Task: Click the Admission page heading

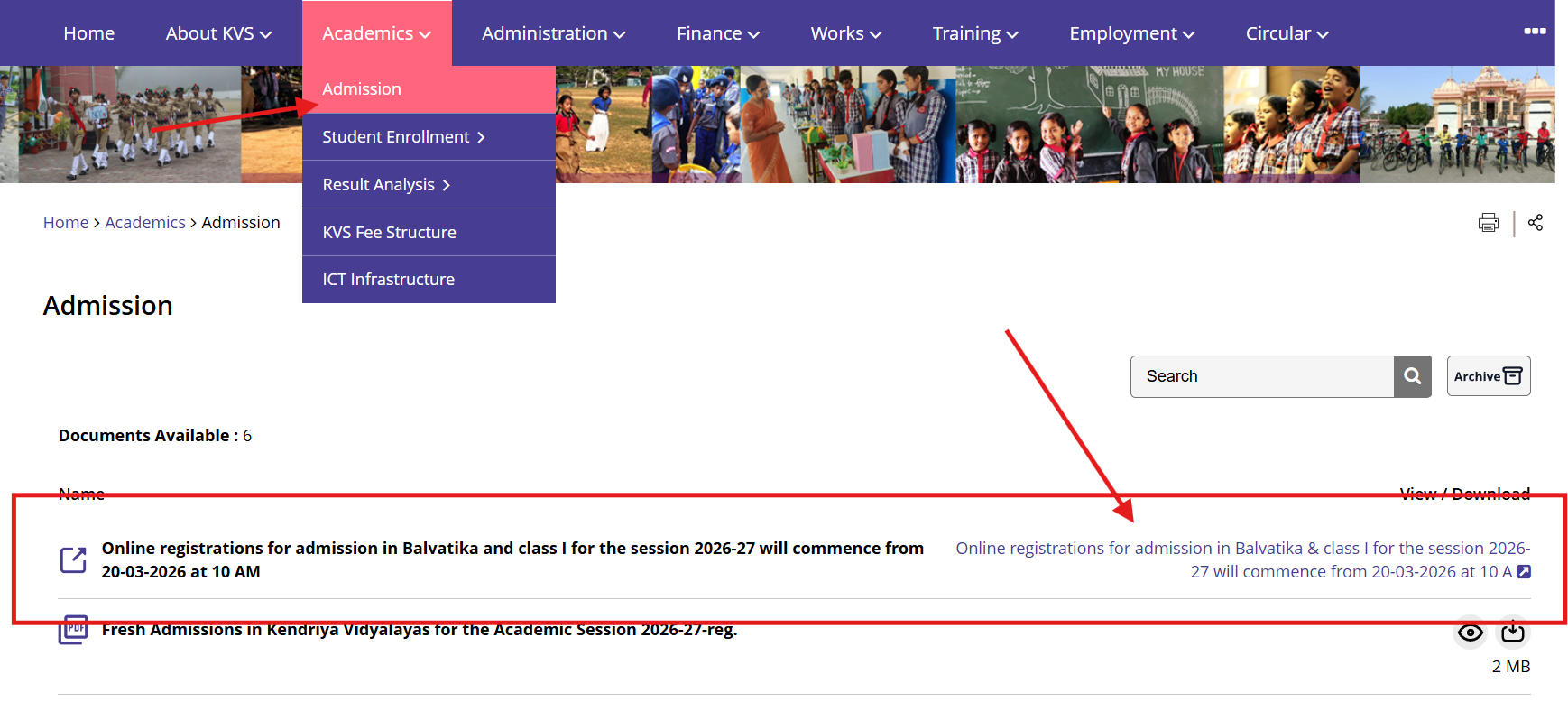Action: point(108,306)
